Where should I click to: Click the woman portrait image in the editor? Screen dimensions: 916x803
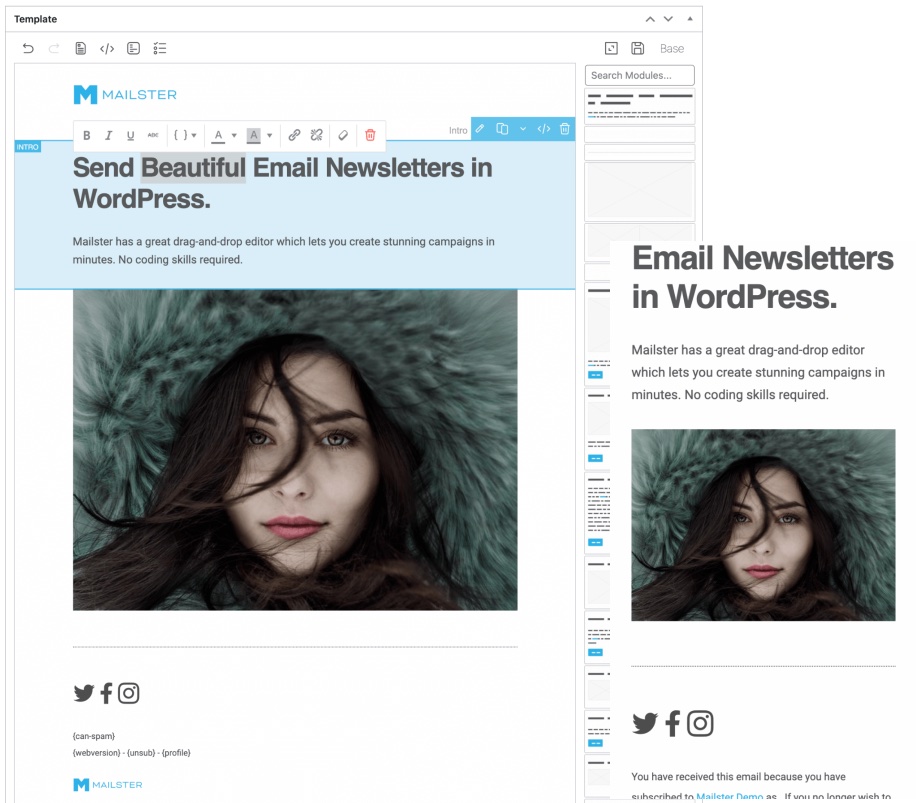pyautogui.click(x=295, y=450)
